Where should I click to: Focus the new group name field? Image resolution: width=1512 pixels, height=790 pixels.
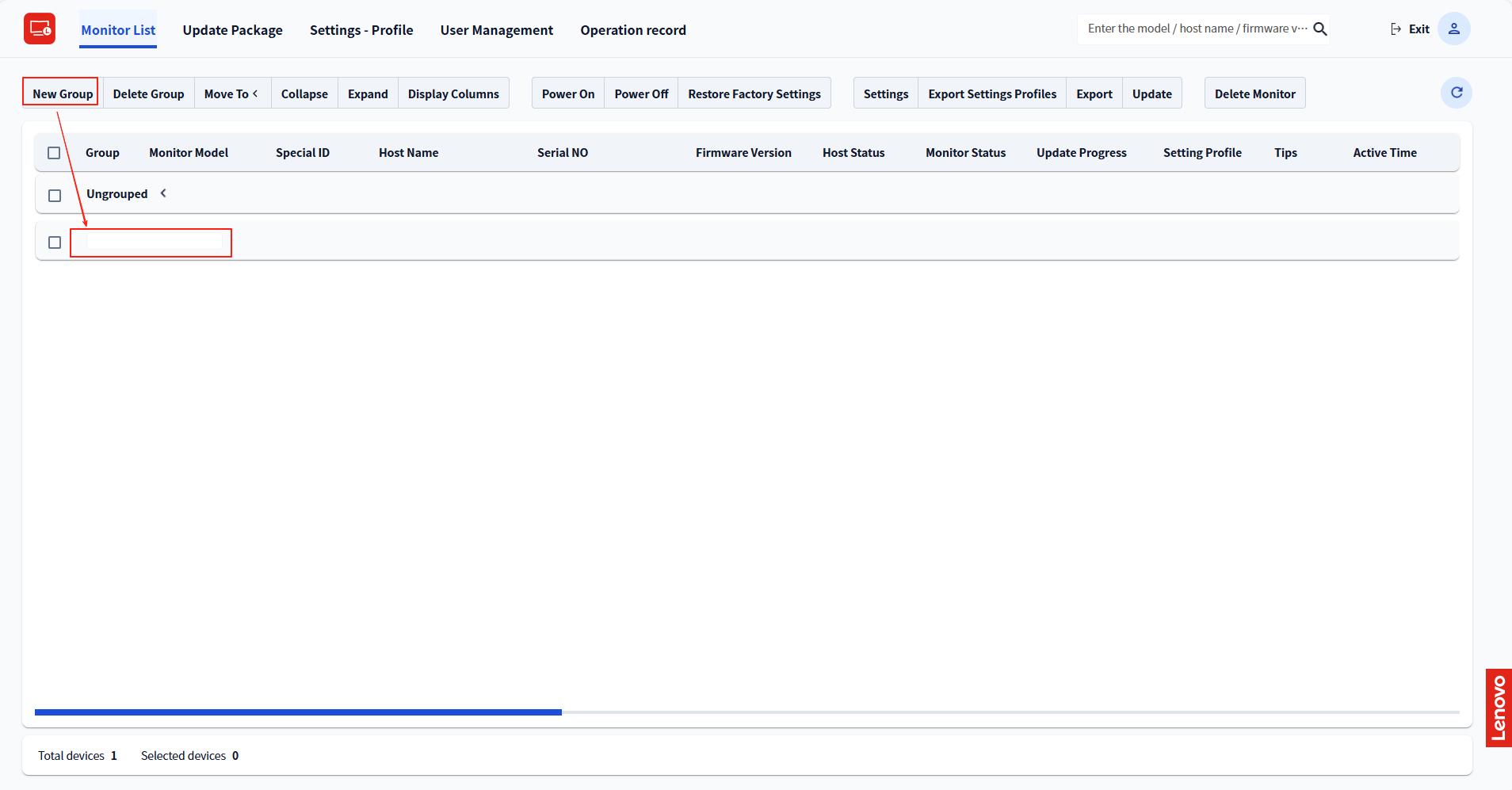pos(154,242)
